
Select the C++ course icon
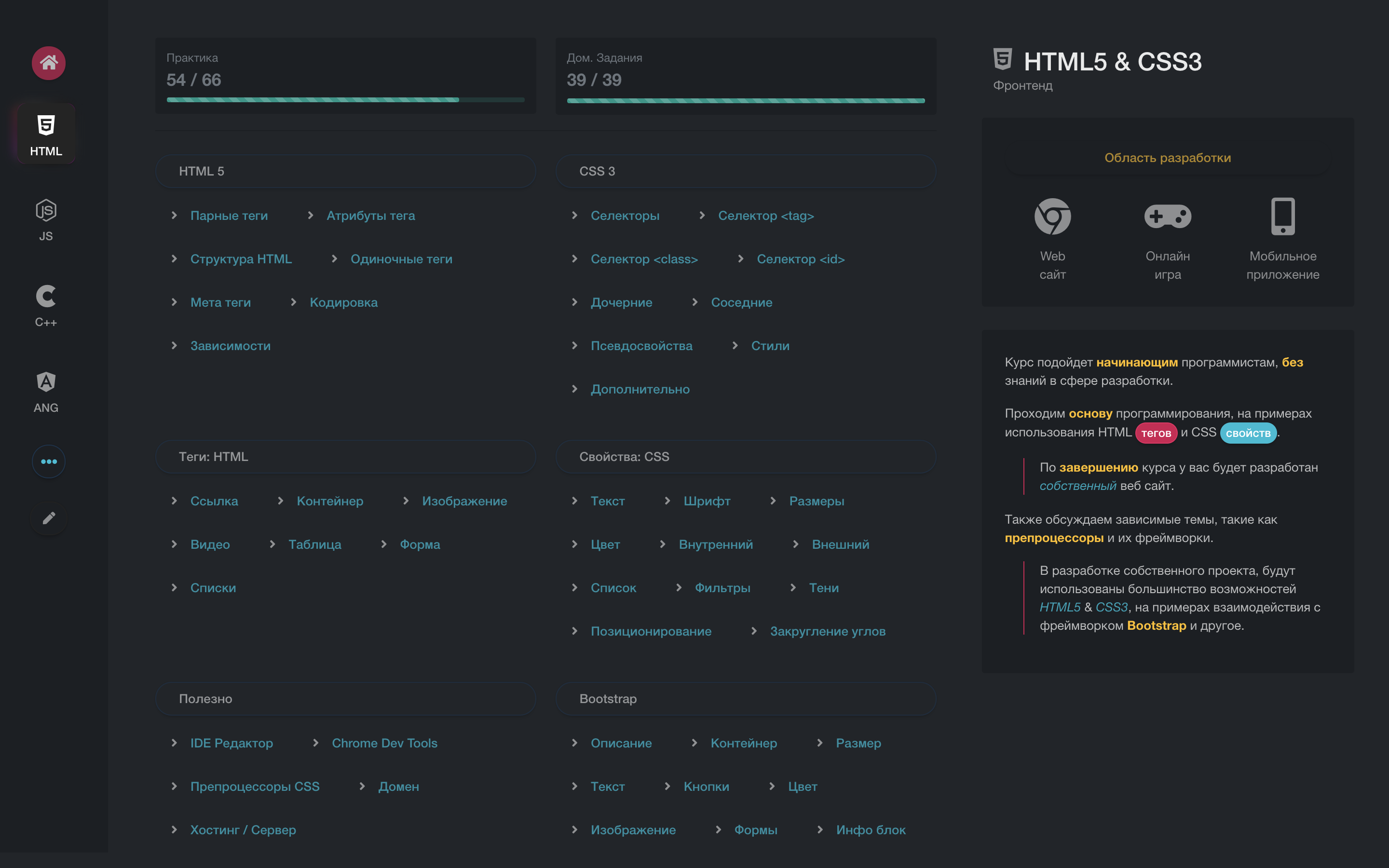(x=46, y=305)
